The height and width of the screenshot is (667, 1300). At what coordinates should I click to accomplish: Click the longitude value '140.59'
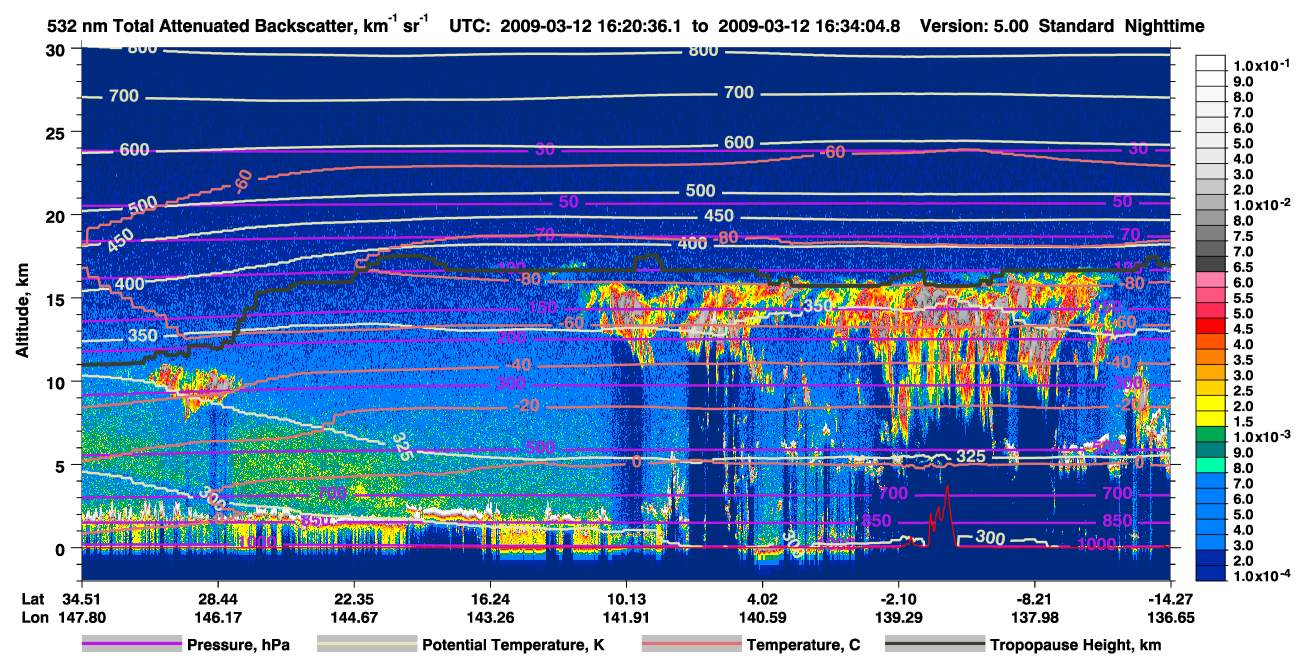(762, 618)
